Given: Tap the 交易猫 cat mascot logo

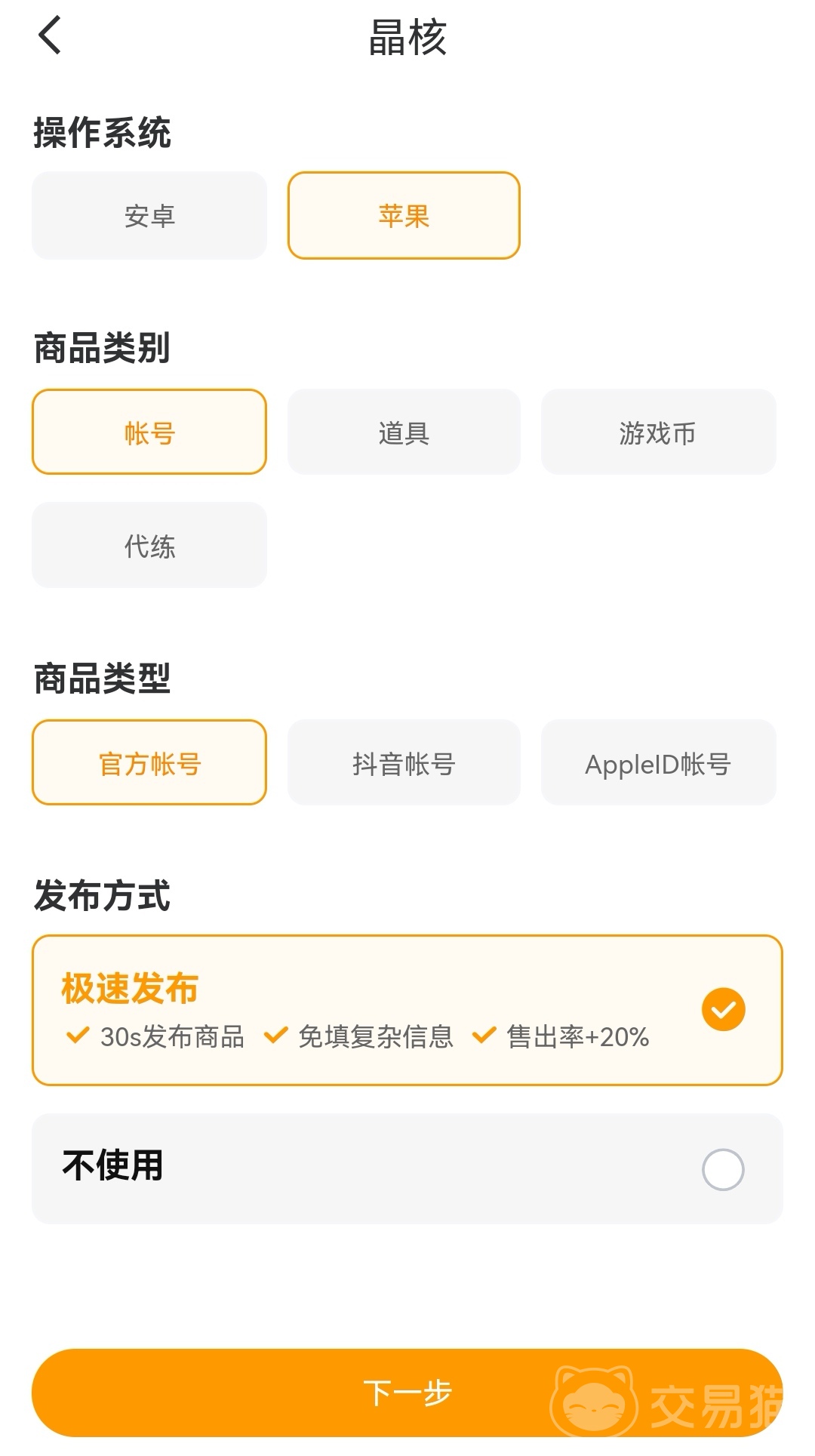Looking at the screenshot, I should pyautogui.click(x=594, y=1402).
